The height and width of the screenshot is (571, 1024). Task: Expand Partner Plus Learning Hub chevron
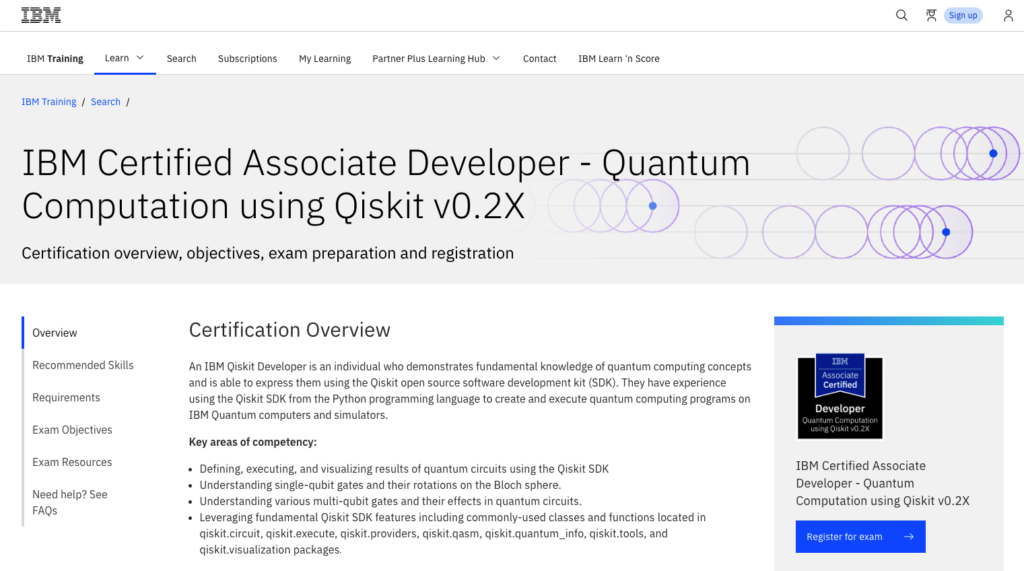pyautogui.click(x=496, y=58)
